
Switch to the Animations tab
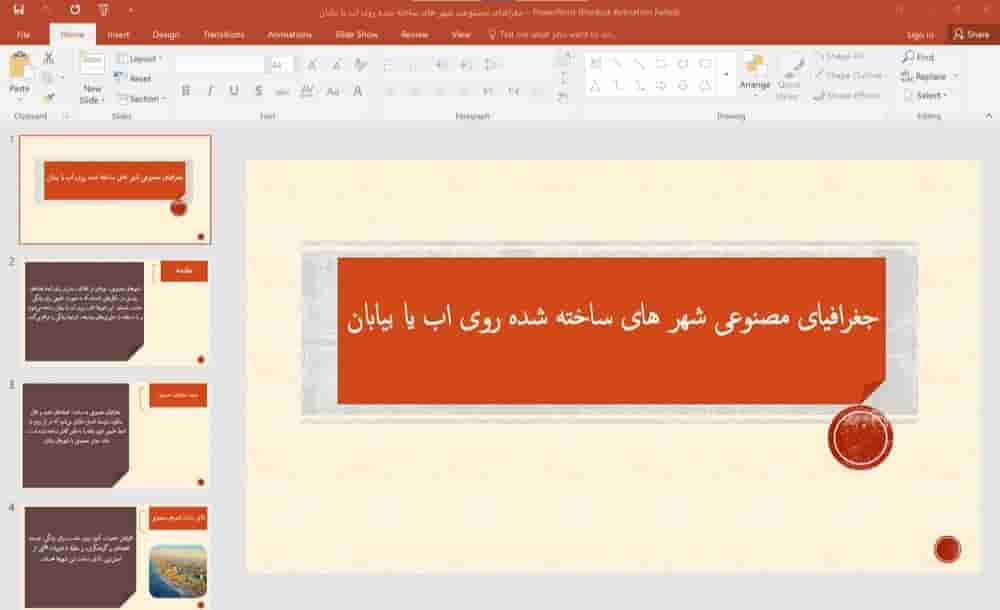tap(290, 34)
